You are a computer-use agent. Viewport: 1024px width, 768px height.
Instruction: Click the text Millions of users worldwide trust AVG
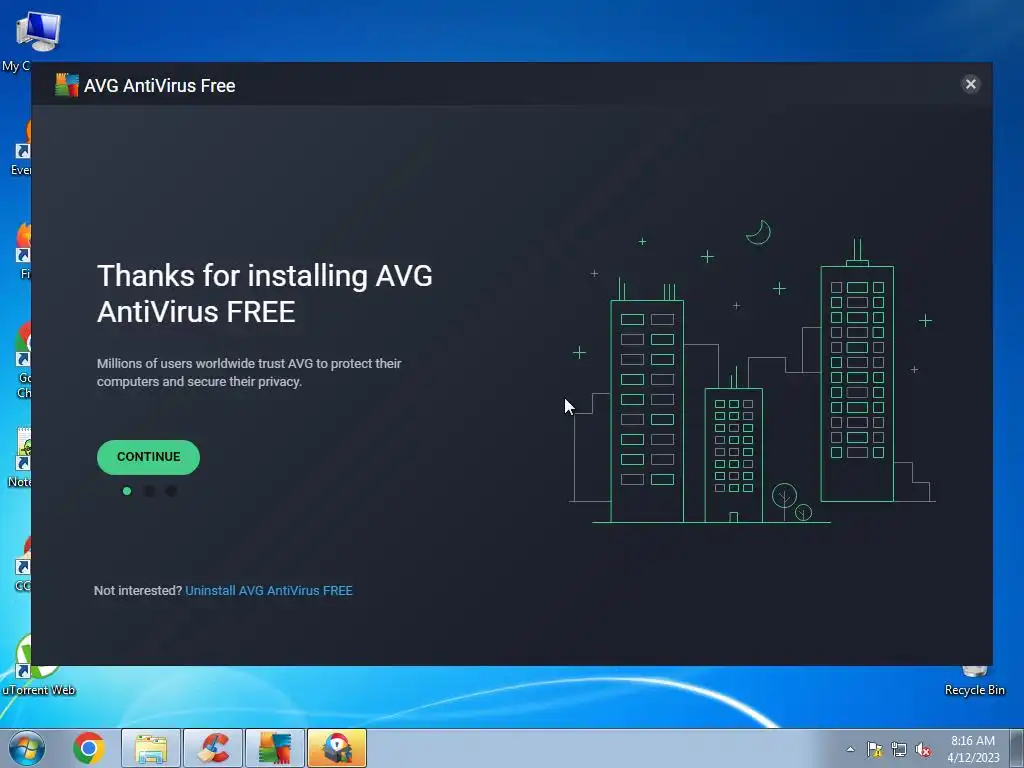click(249, 372)
